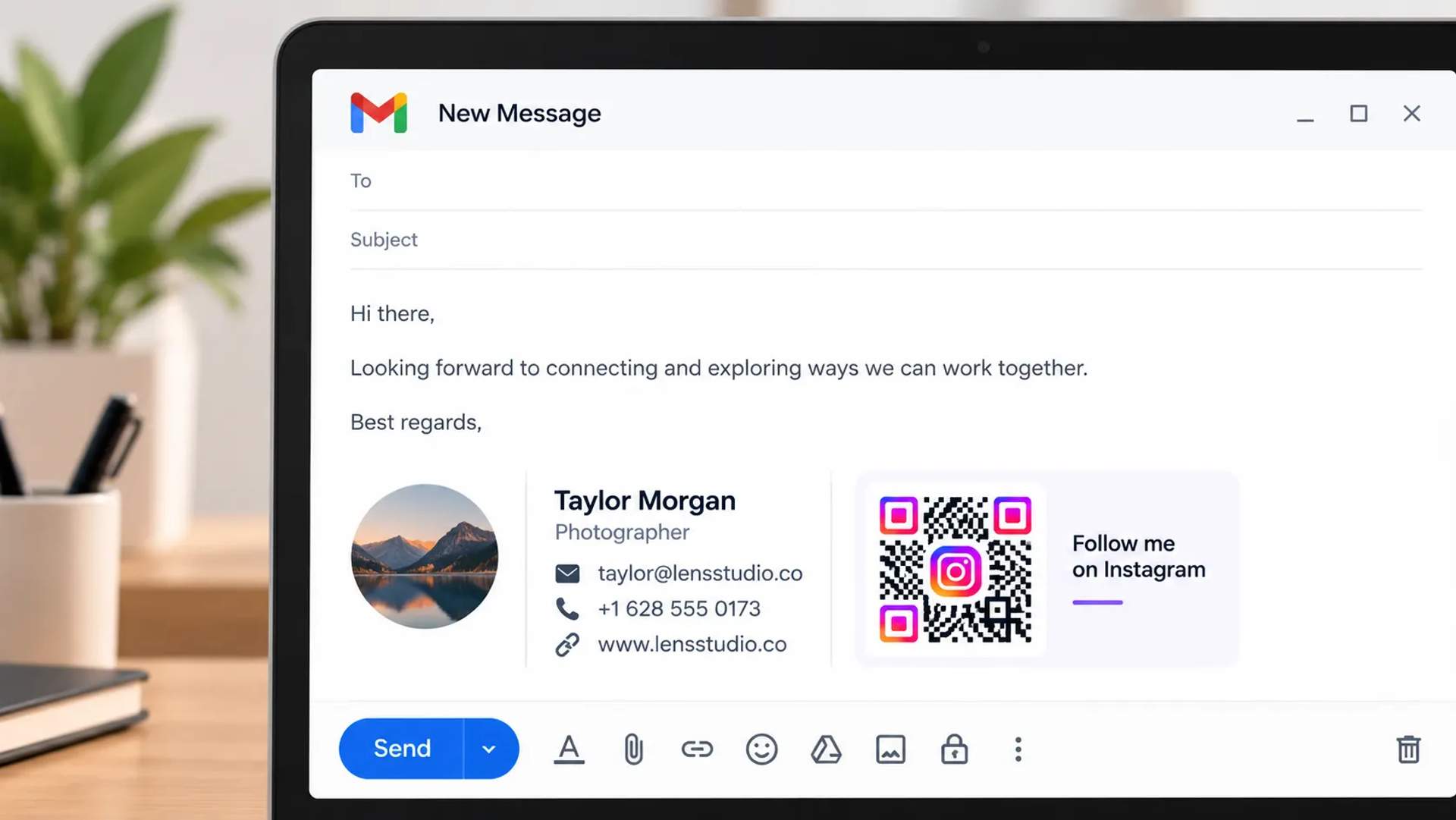The width and height of the screenshot is (1456, 820).
Task: Attach files with the paperclip icon
Action: (633, 749)
